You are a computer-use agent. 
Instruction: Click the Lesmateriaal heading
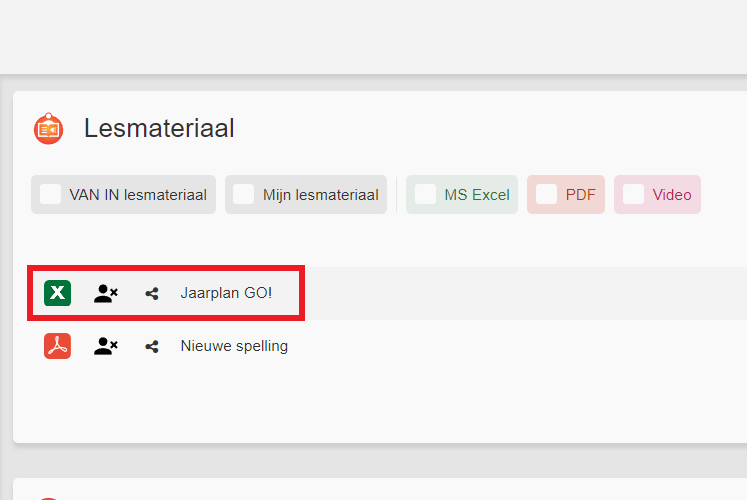click(x=159, y=128)
